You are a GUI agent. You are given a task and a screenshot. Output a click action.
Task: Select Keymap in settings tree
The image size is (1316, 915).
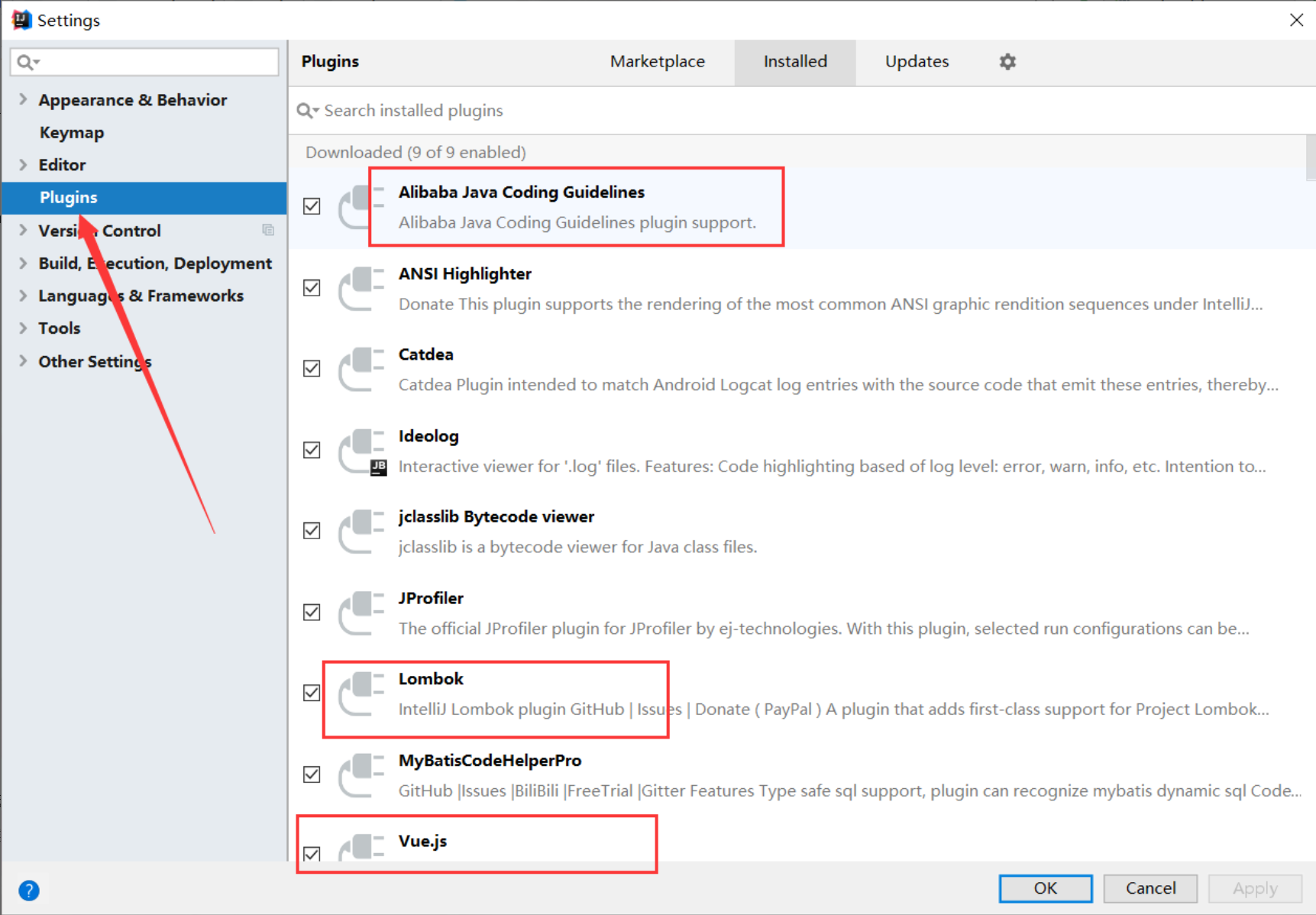(72, 132)
